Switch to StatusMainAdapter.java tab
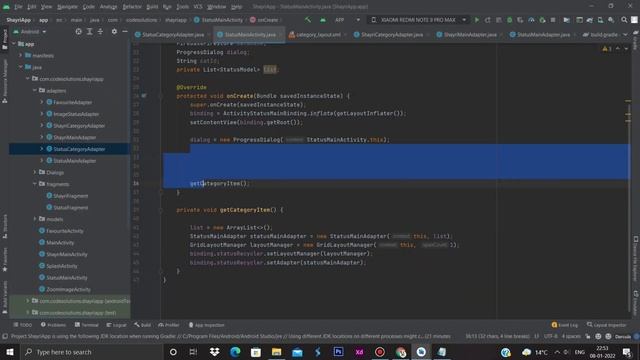 click(x=540, y=35)
